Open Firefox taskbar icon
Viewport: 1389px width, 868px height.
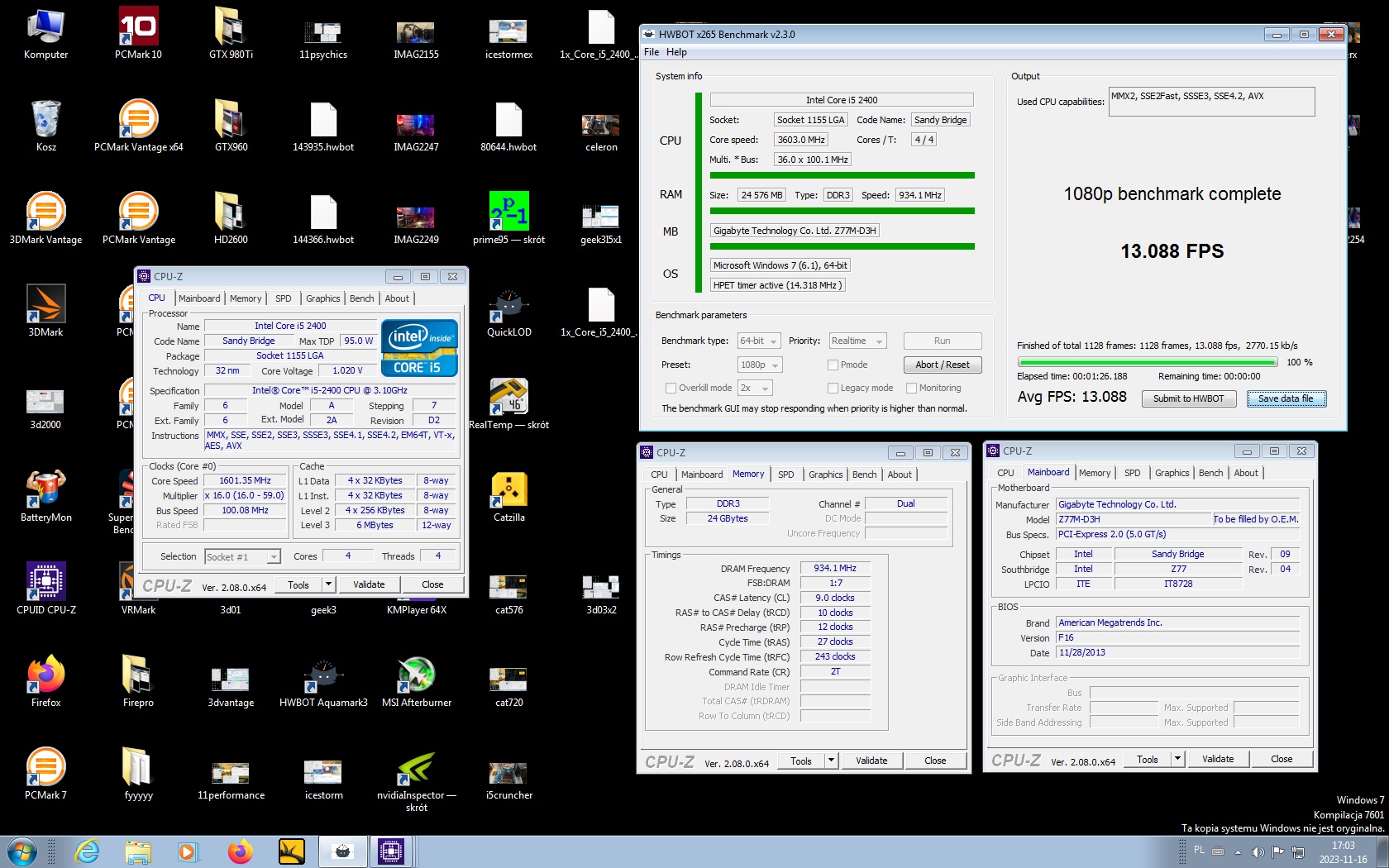240,851
